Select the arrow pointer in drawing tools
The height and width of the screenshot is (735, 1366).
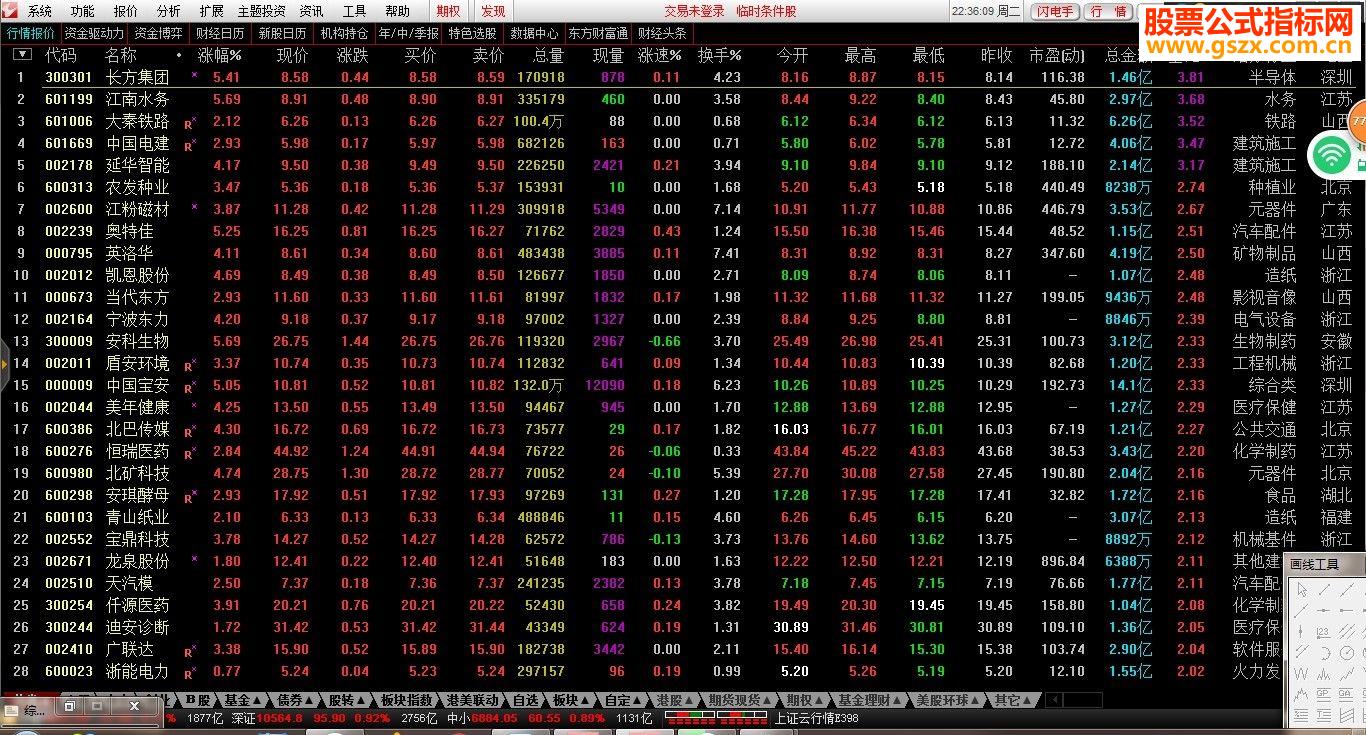pos(1302,590)
